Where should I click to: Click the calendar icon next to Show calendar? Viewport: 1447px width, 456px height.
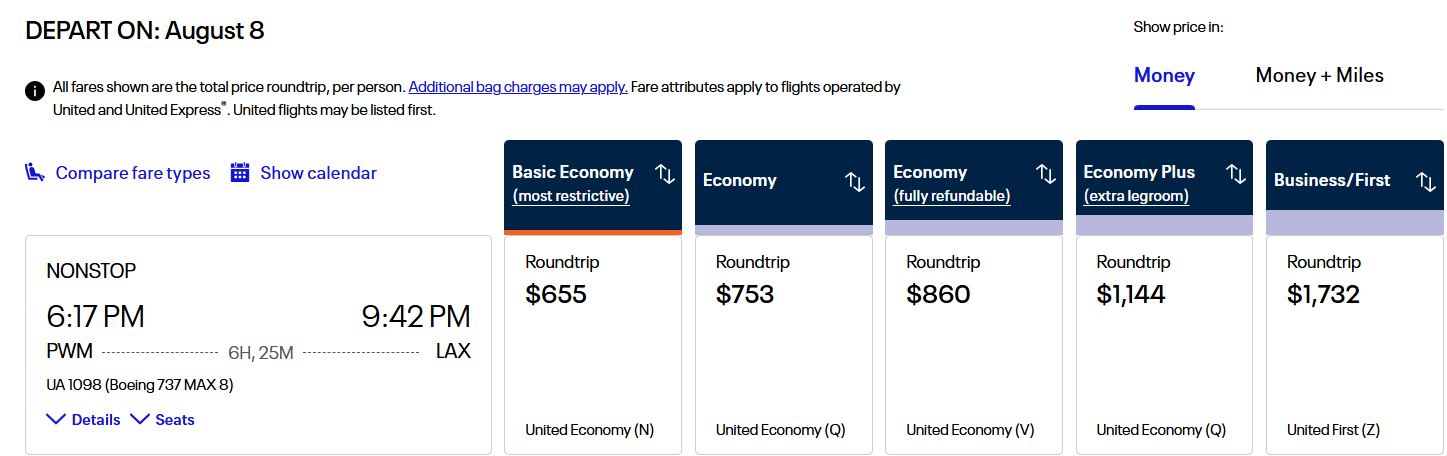tap(240, 173)
